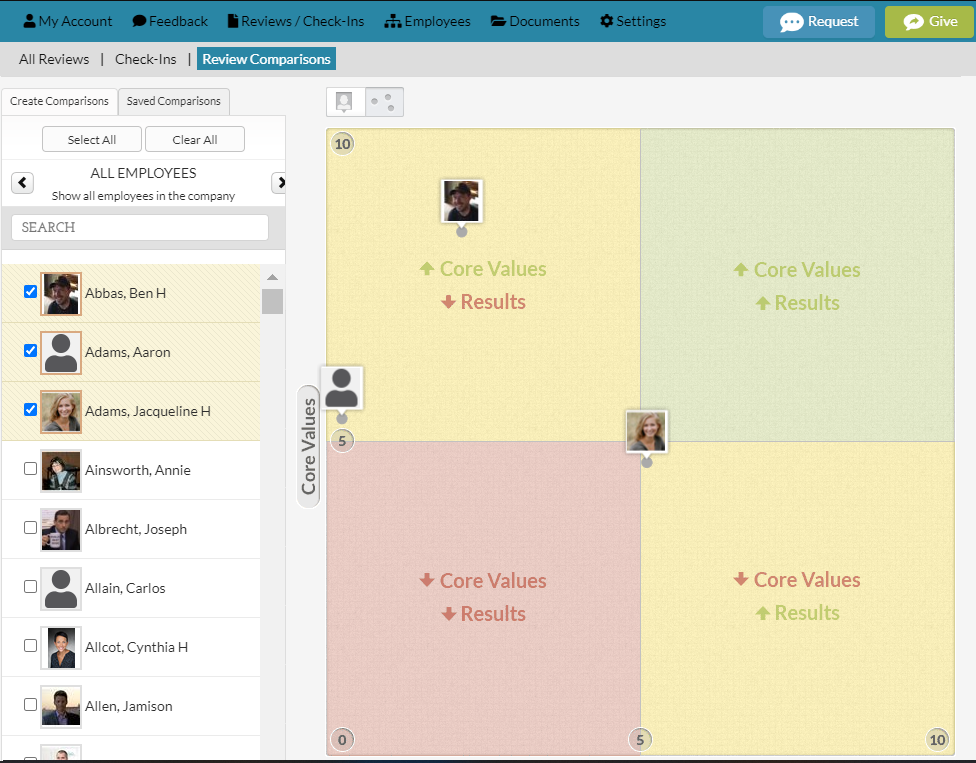Click the Select All button
This screenshot has height=763, width=976.
pyautogui.click(x=92, y=139)
